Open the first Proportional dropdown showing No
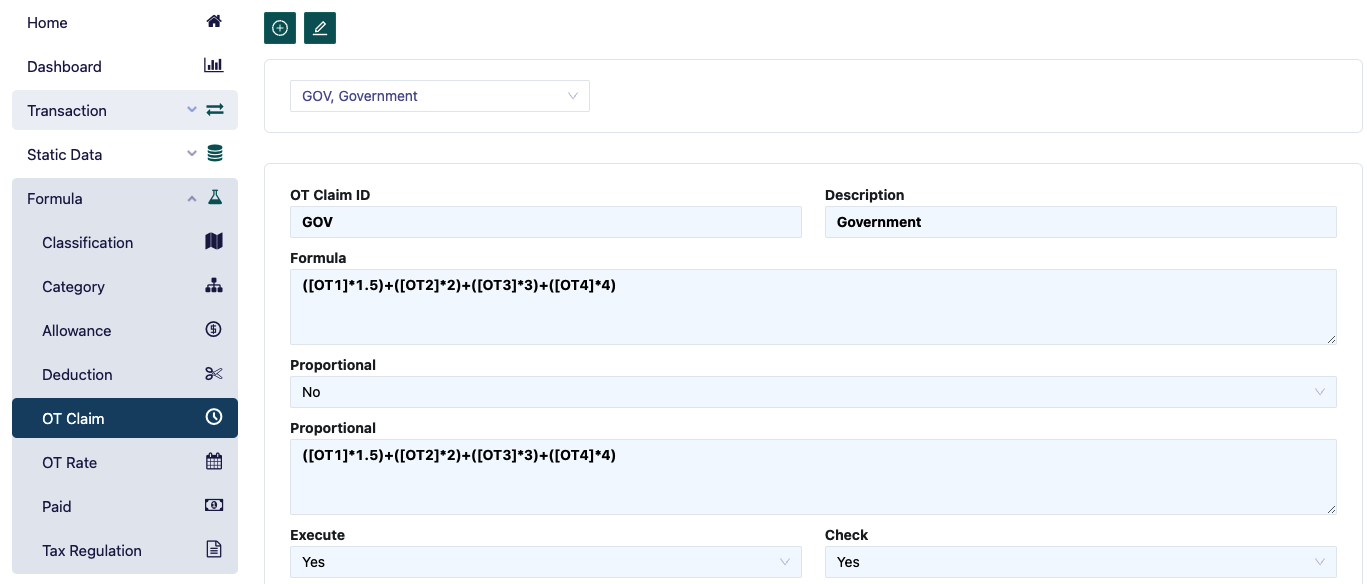 tap(812, 392)
